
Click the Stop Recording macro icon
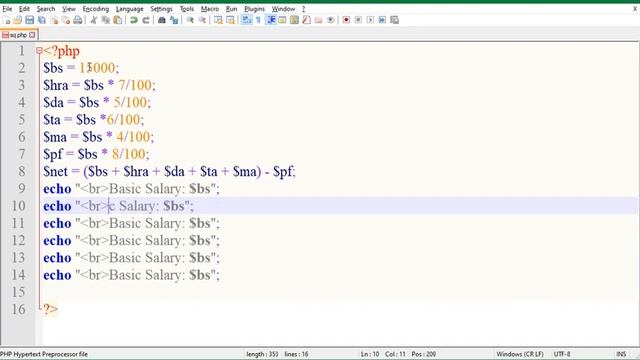(x=358, y=20)
